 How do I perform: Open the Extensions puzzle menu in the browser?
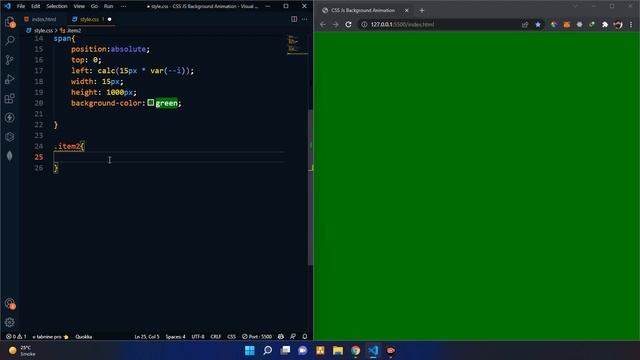605,24
